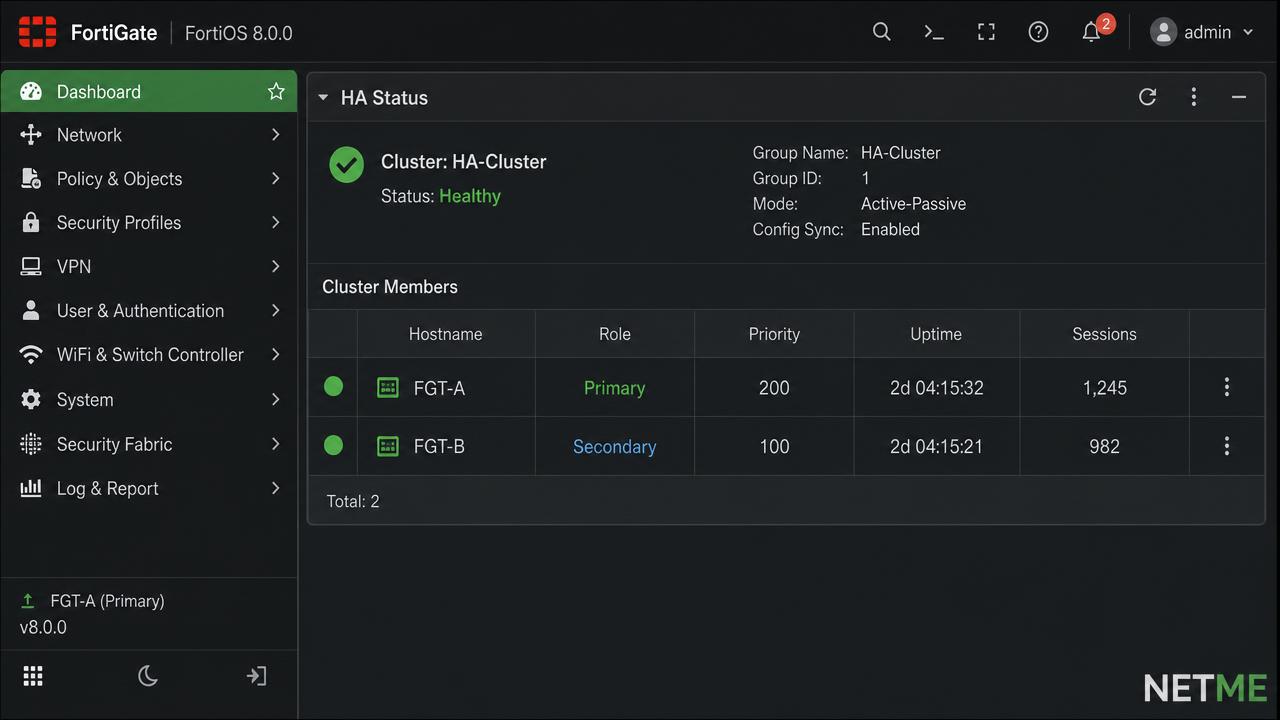1280x720 pixels.
Task: Expand the Network menu chevron
Action: point(276,135)
